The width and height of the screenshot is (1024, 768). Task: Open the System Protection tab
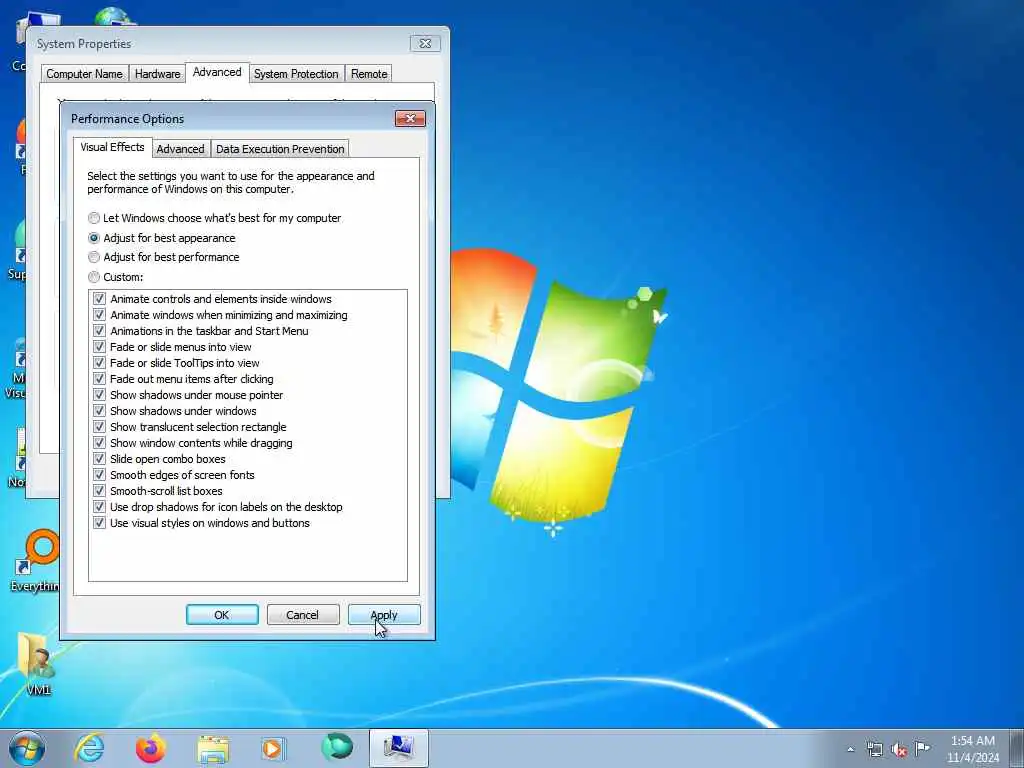[296, 74]
